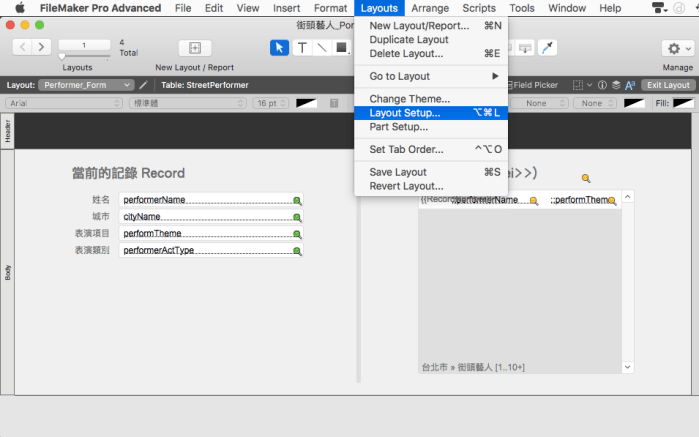Click the Body part label
This screenshot has width=699, height=437.
pyautogui.click(x=8, y=272)
